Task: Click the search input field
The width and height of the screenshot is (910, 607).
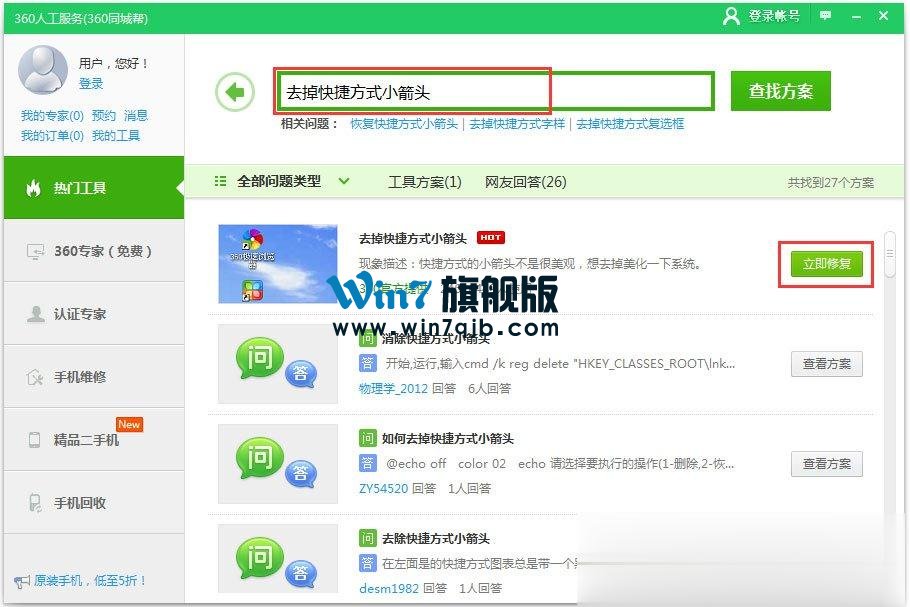Action: [x=495, y=92]
